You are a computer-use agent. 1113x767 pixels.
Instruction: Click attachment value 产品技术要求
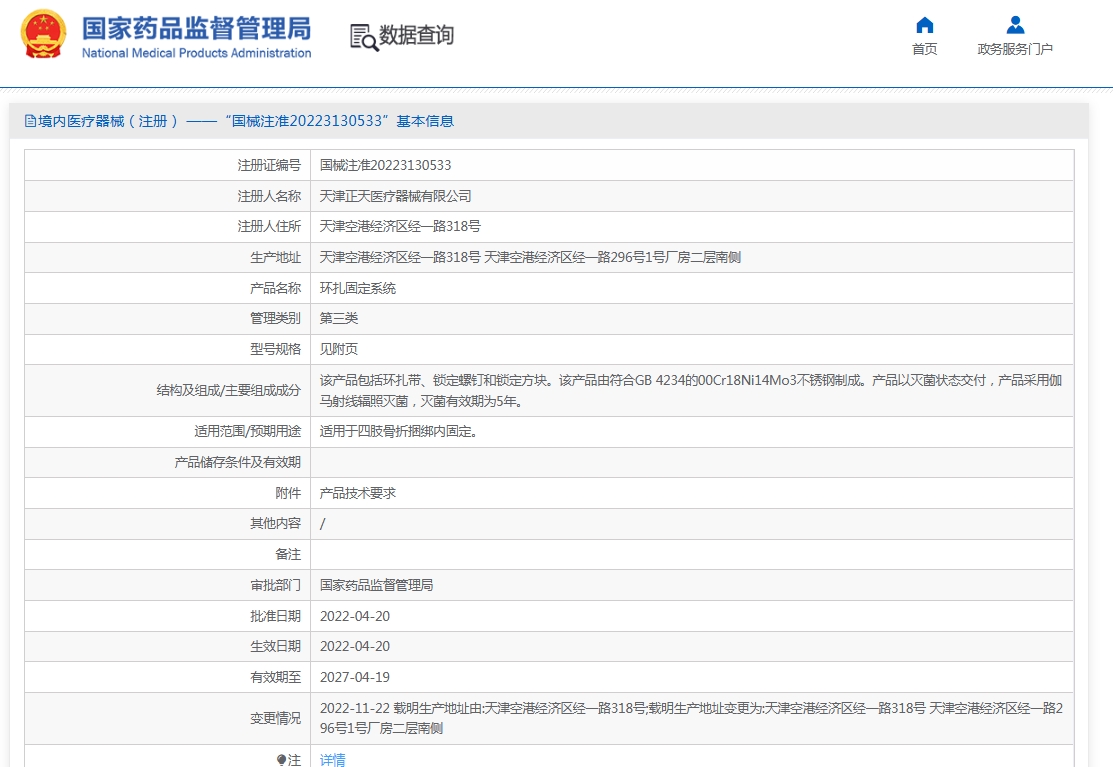358,493
